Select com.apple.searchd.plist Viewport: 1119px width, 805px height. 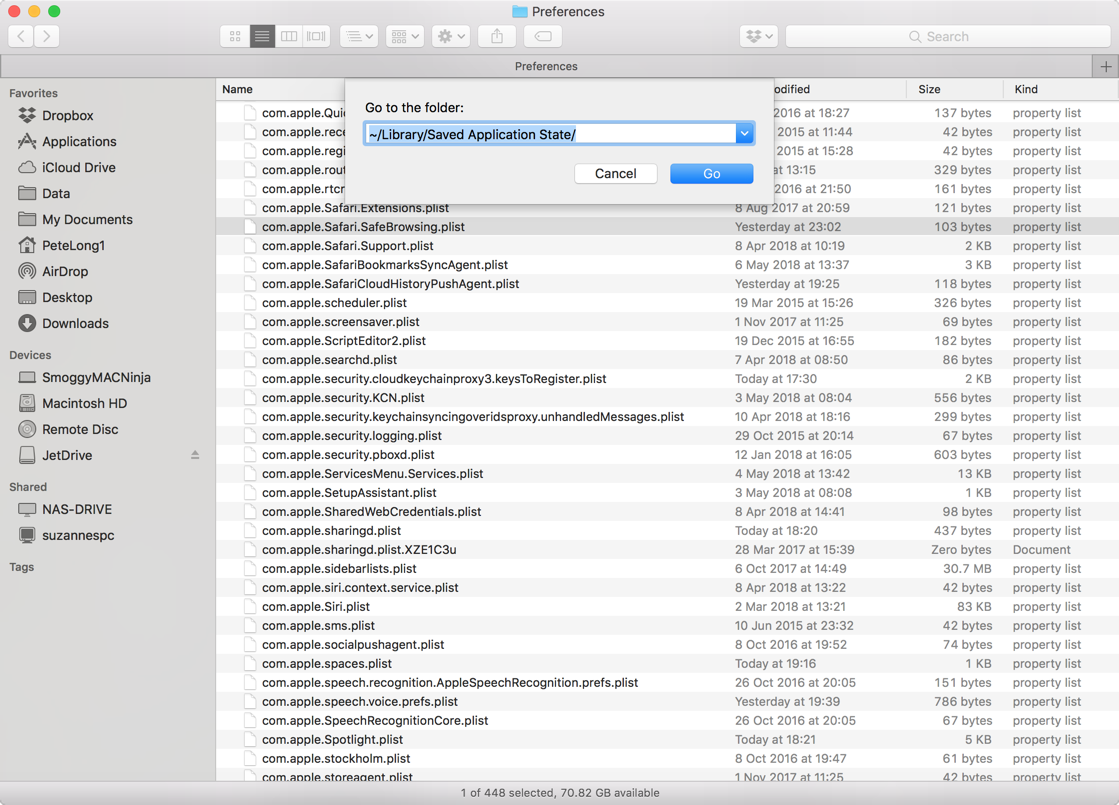(x=667, y=360)
